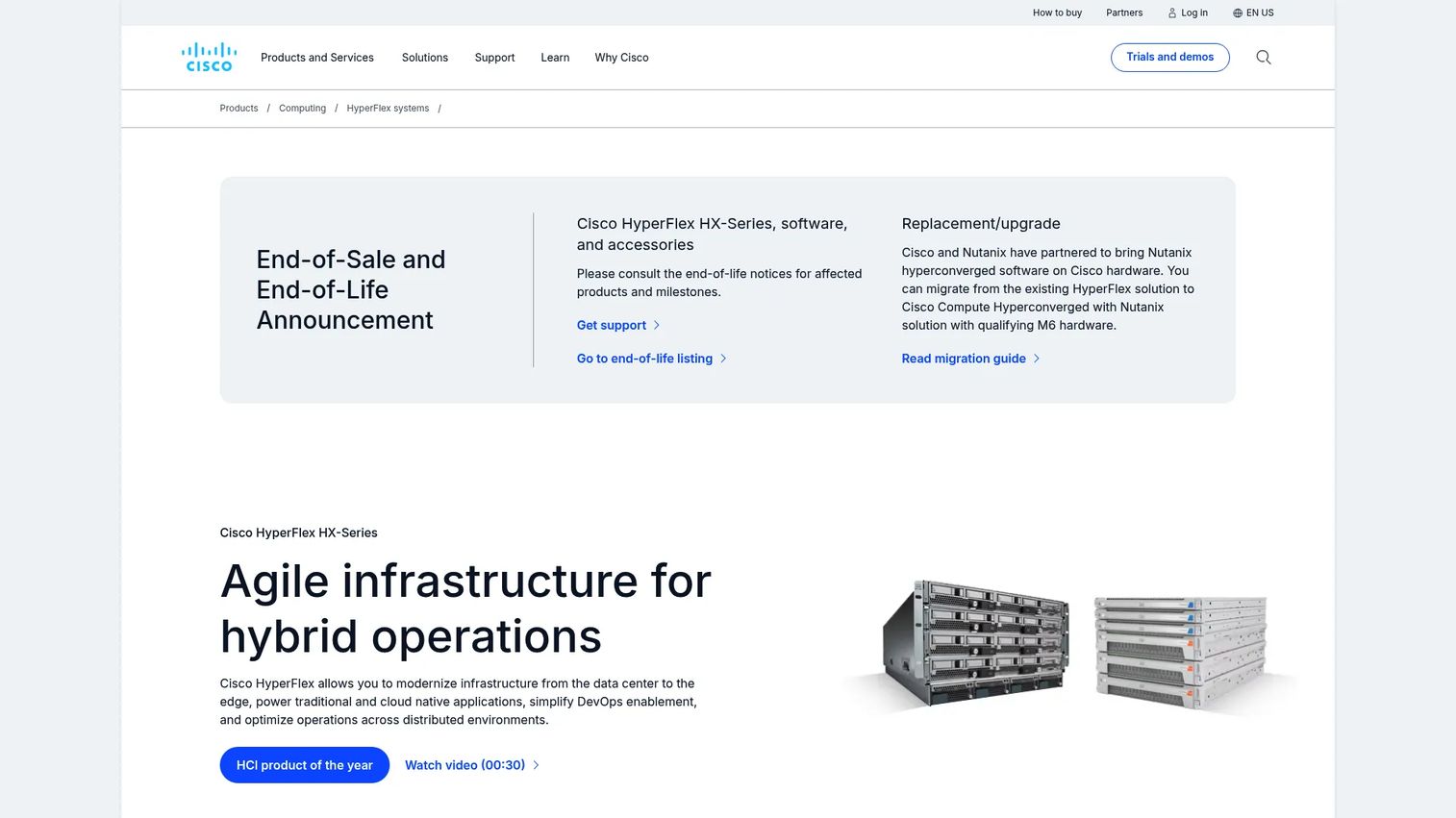Click the chevron next to Get support
Image resolution: width=1456 pixels, height=818 pixels.
[657, 326]
